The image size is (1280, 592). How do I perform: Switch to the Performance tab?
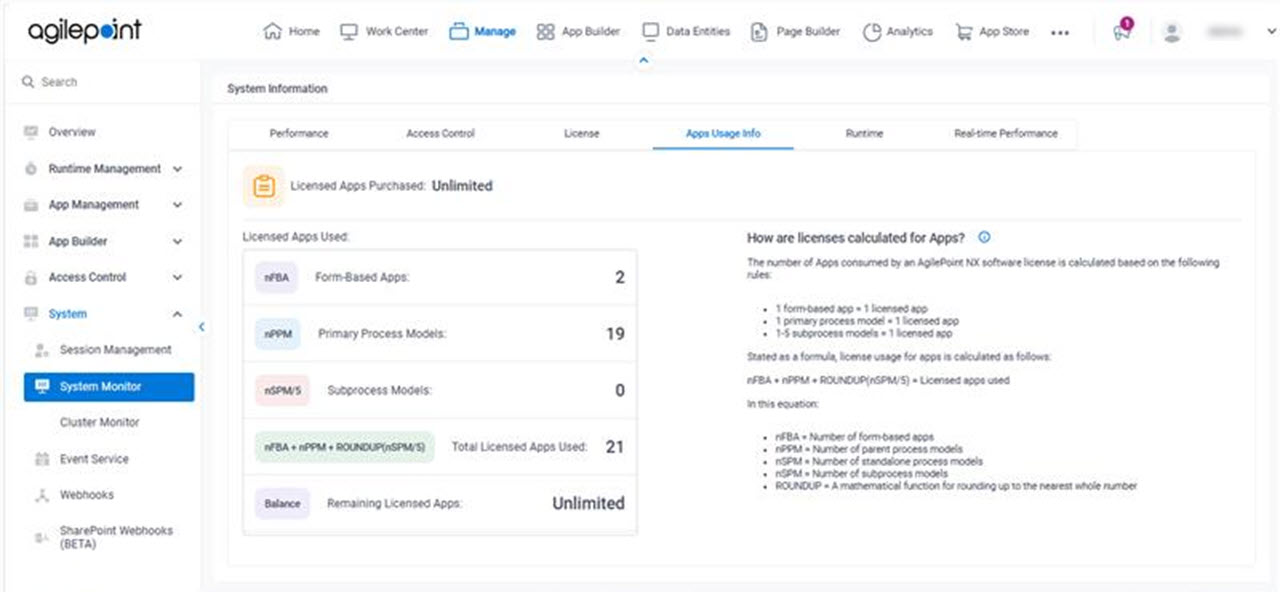299,133
